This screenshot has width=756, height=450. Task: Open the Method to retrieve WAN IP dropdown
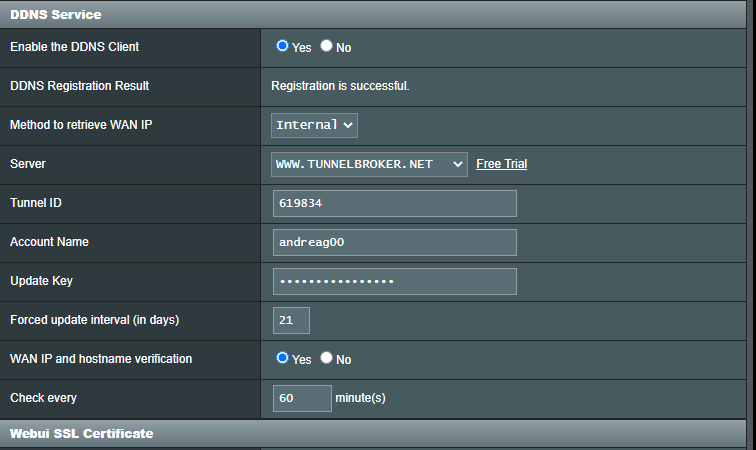314,125
